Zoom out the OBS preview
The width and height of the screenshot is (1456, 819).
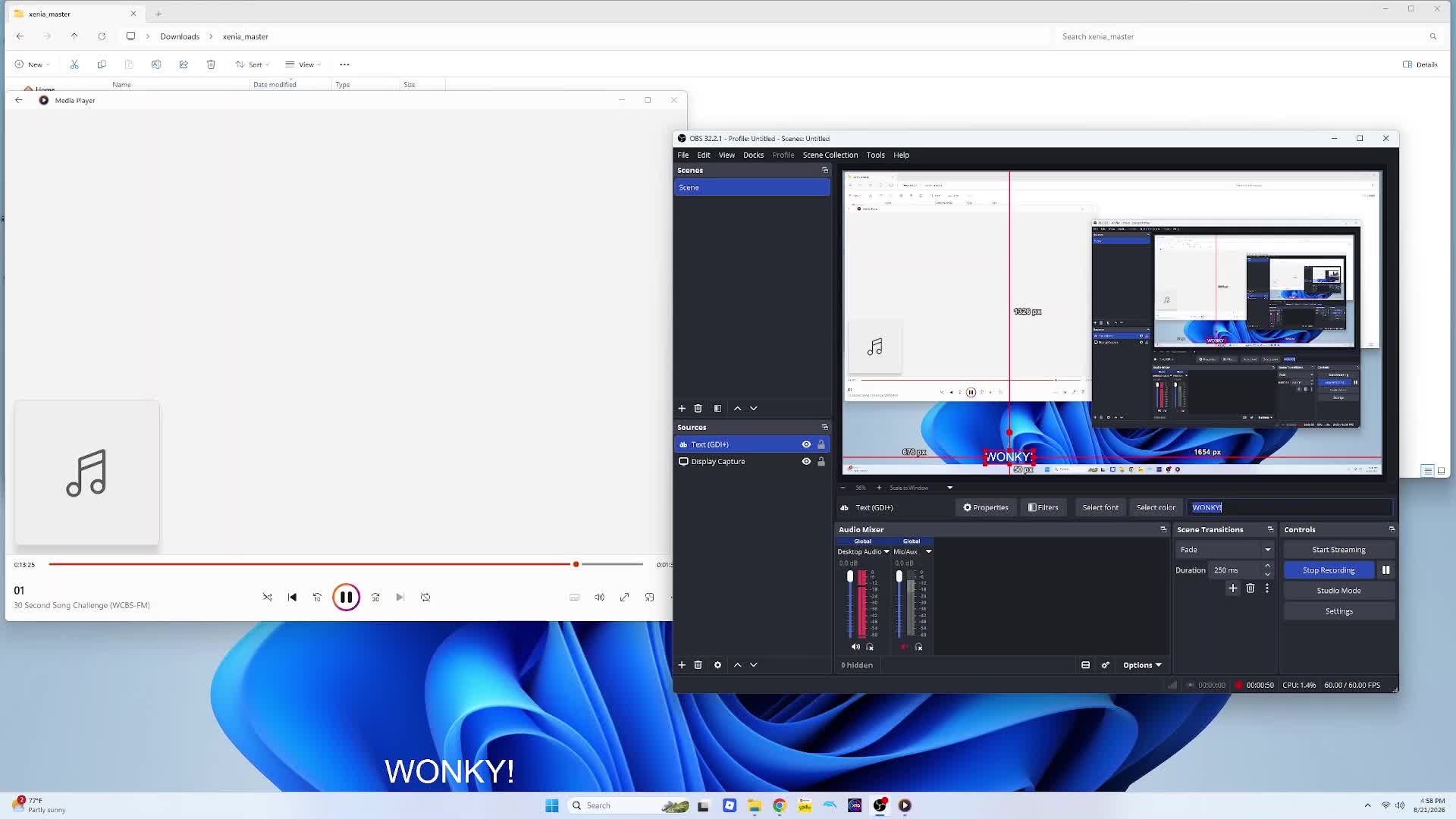(843, 488)
